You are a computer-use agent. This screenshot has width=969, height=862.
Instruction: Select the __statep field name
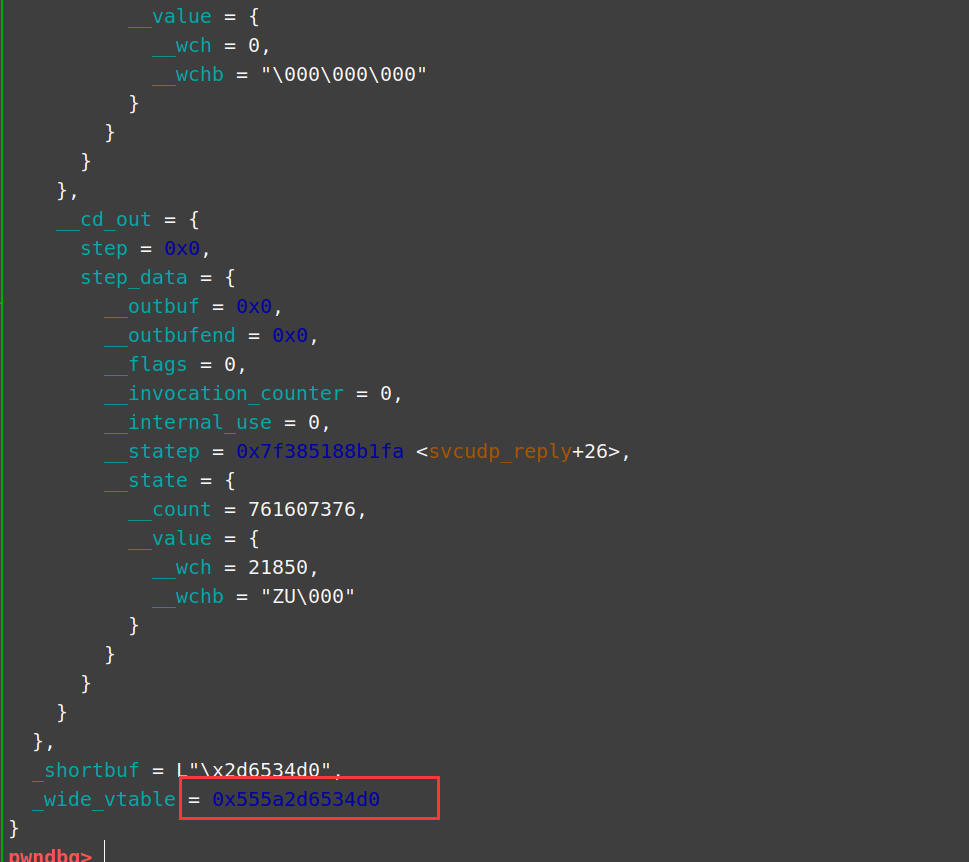151,452
